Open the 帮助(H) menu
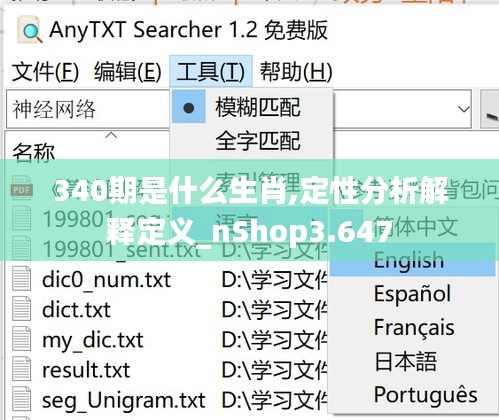499x420 pixels. point(296,72)
